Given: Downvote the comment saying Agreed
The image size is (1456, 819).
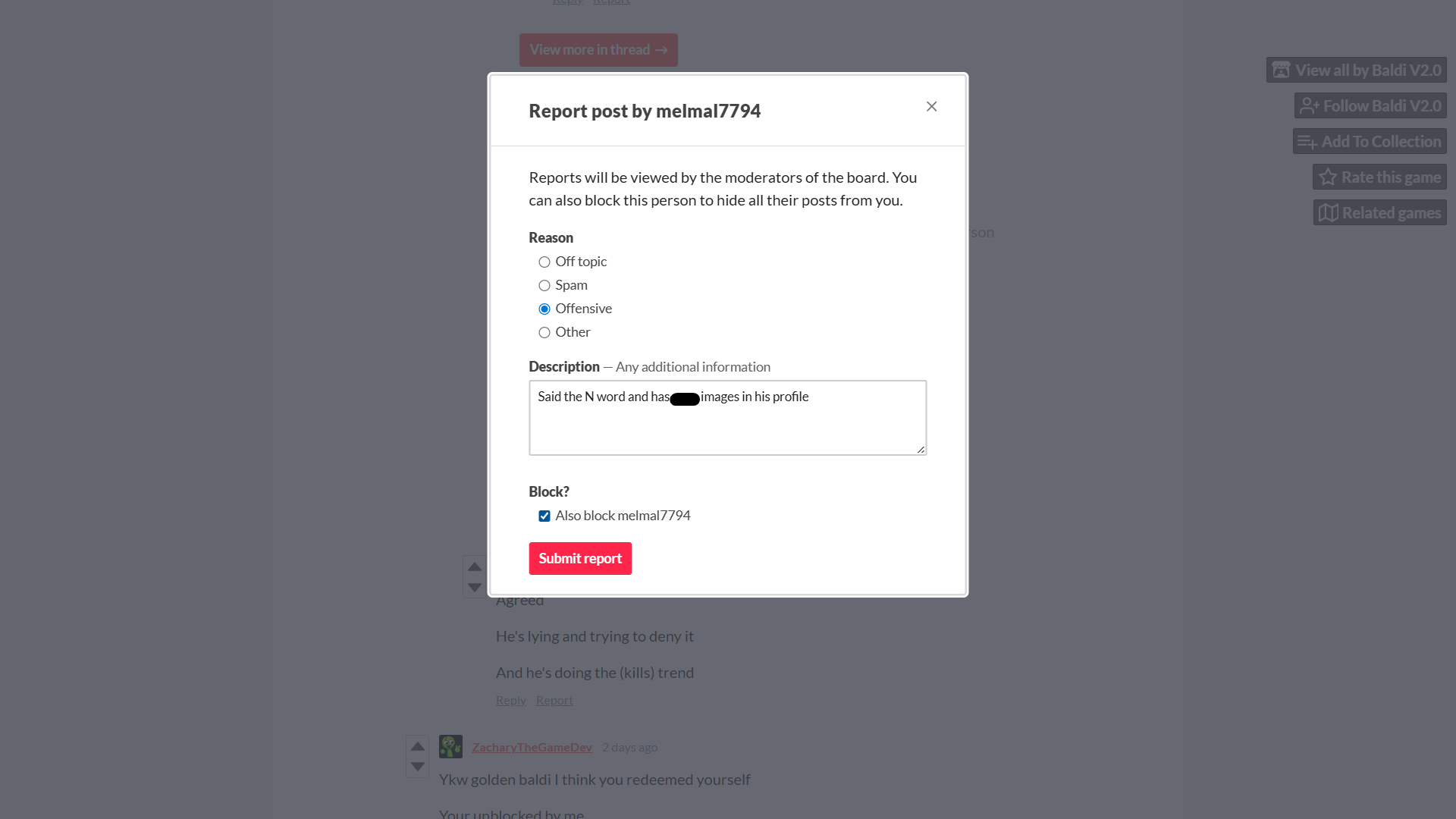Looking at the screenshot, I should coord(475,588).
